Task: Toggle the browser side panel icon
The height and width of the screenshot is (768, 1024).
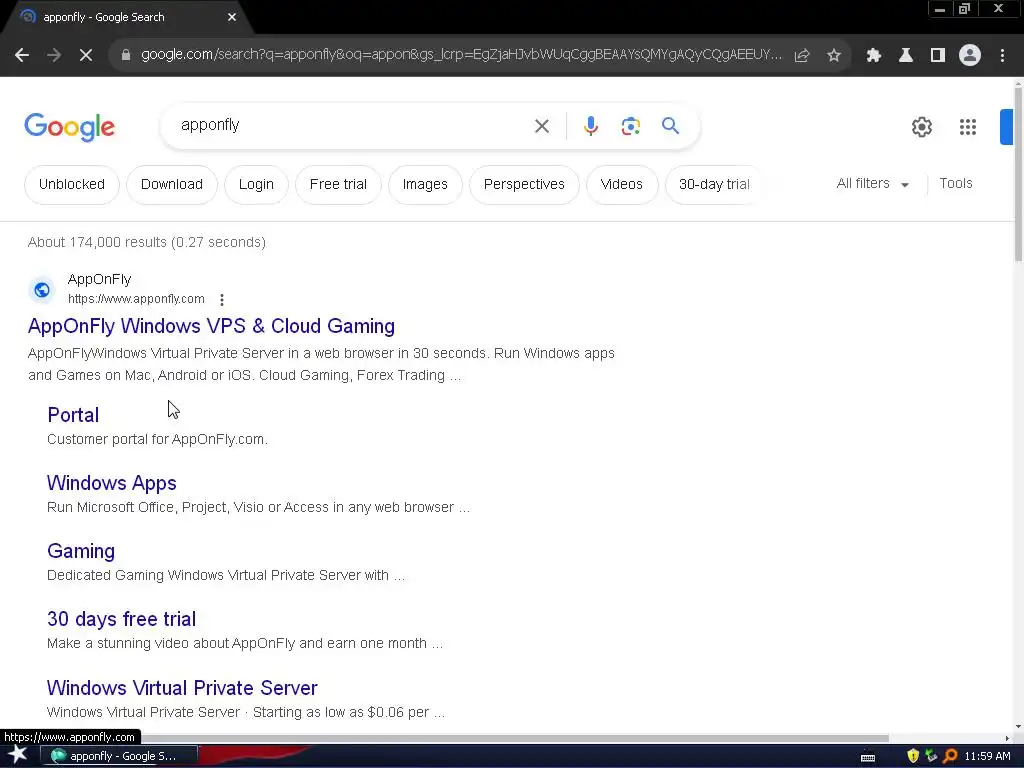Action: [x=938, y=56]
